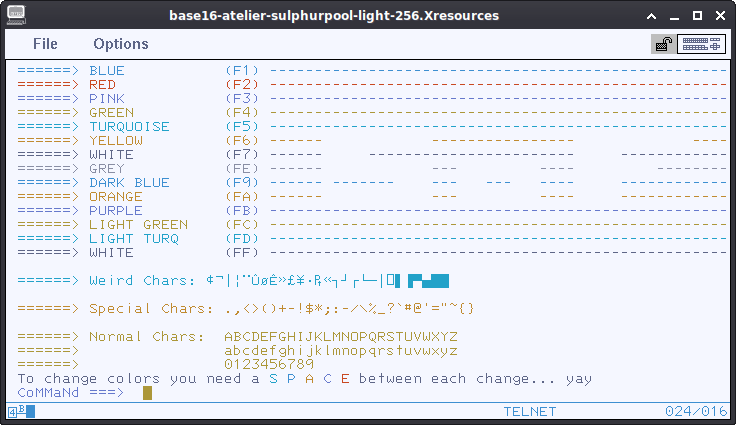Click the word GREY
This screenshot has height=425, width=736.
107,169
